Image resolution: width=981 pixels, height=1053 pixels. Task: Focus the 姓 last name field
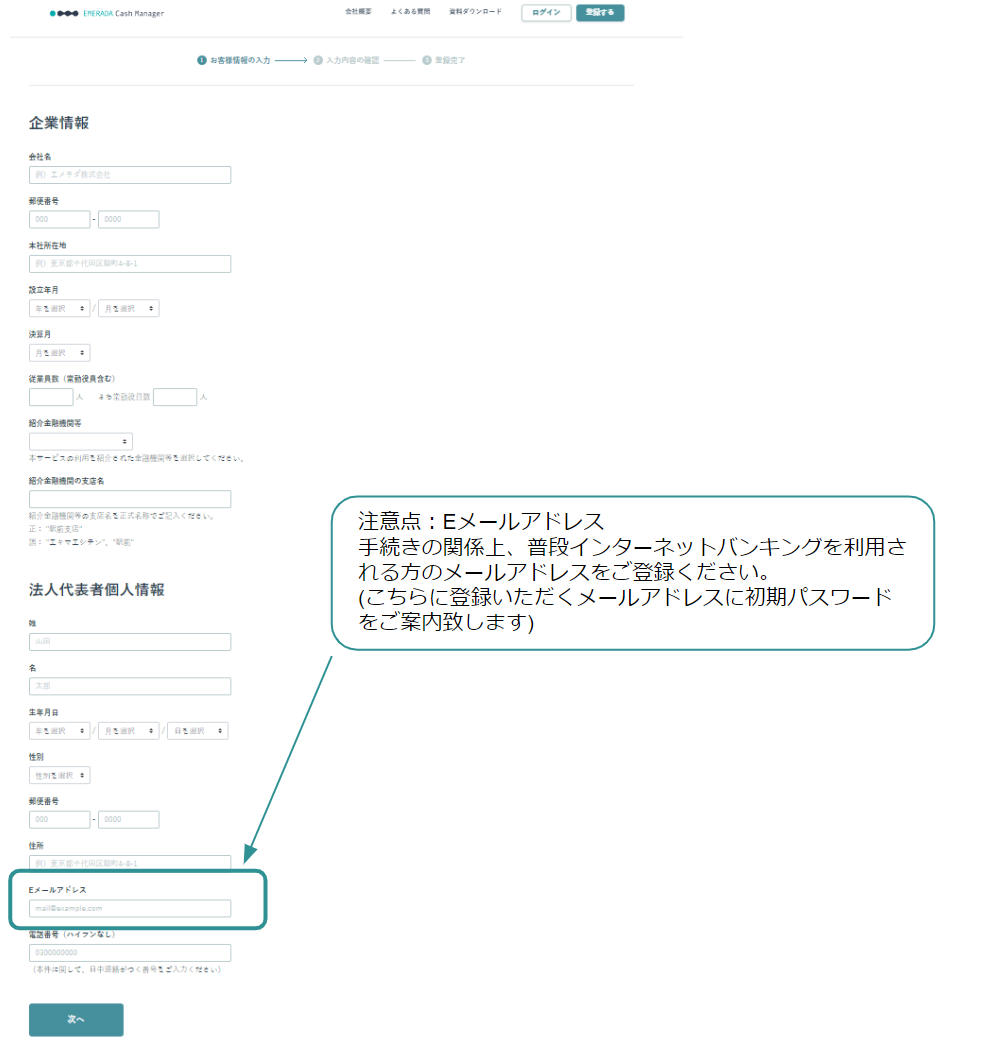click(130, 642)
